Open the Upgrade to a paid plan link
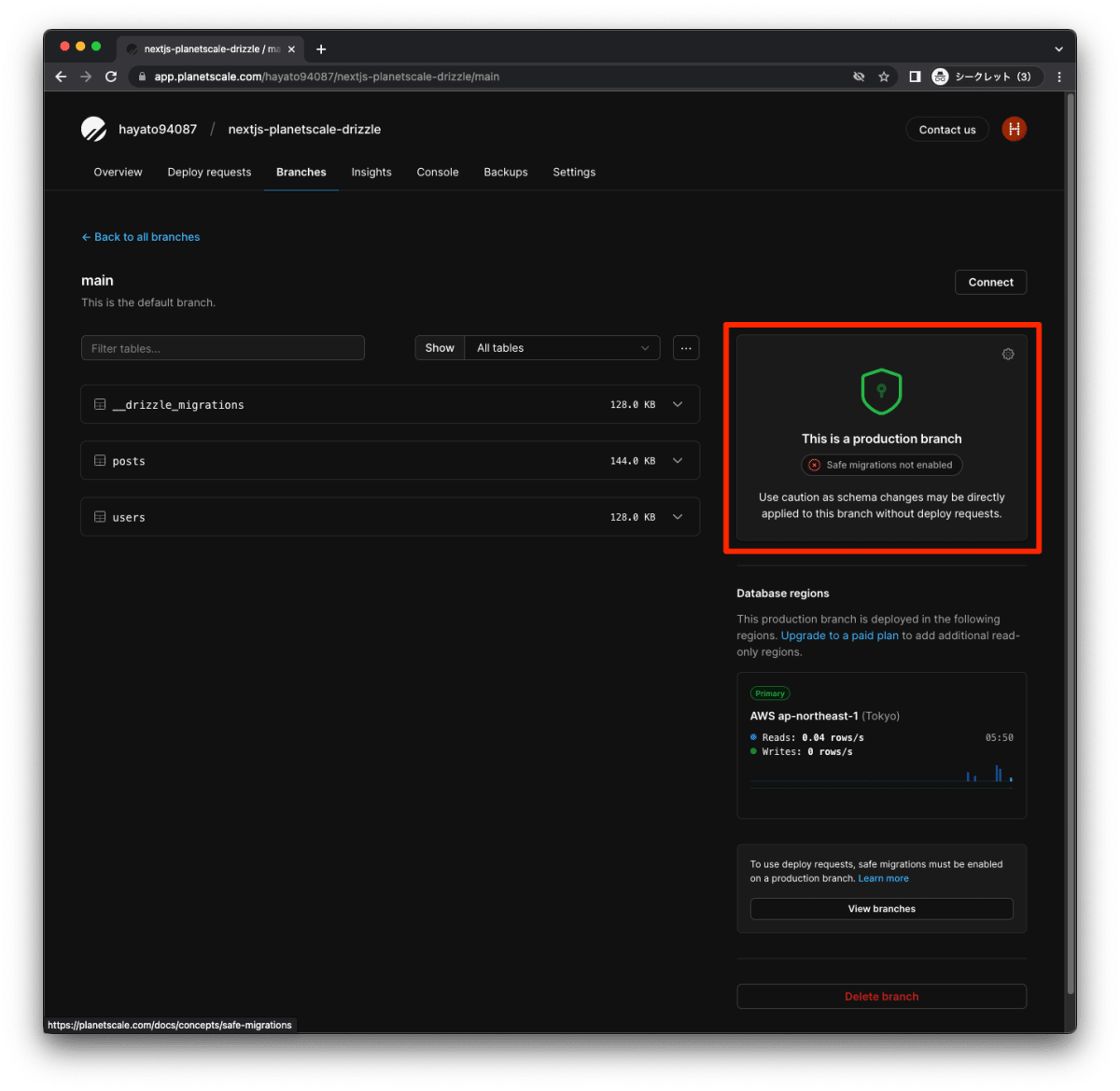This screenshot has width=1120, height=1091. pyautogui.click(x=840, y=636)
